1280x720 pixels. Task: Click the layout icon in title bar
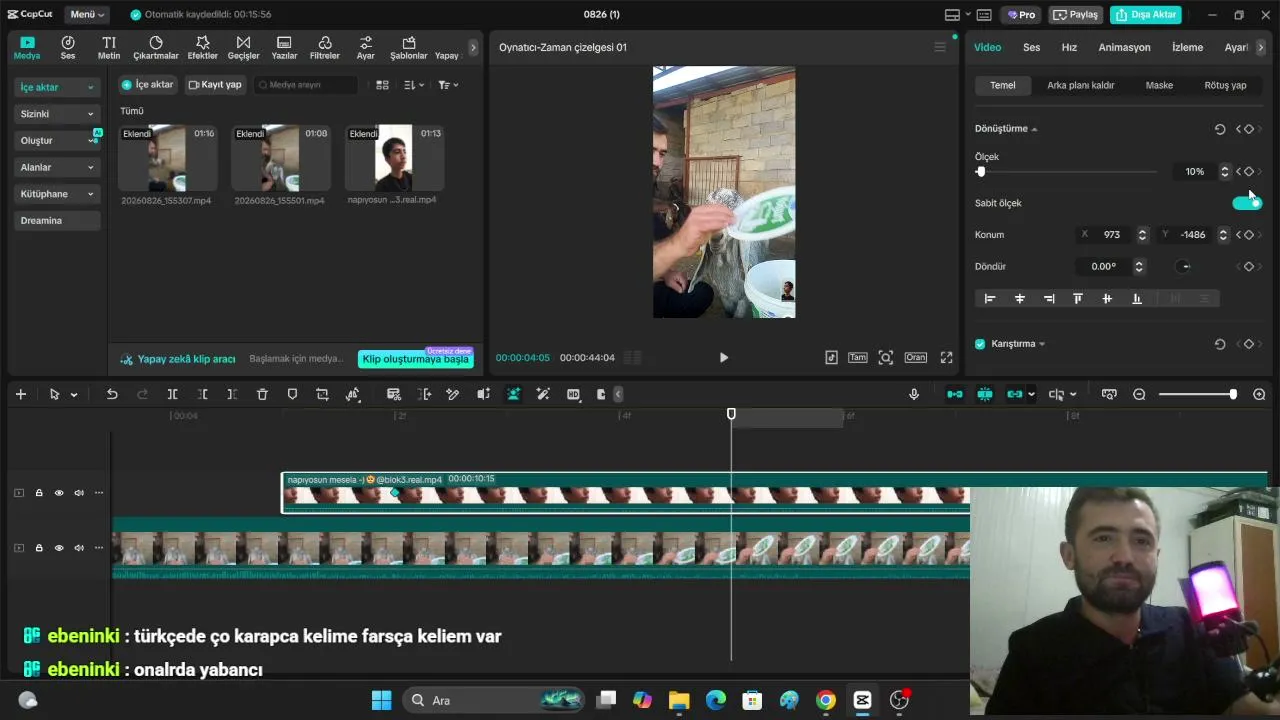point(952,15)
